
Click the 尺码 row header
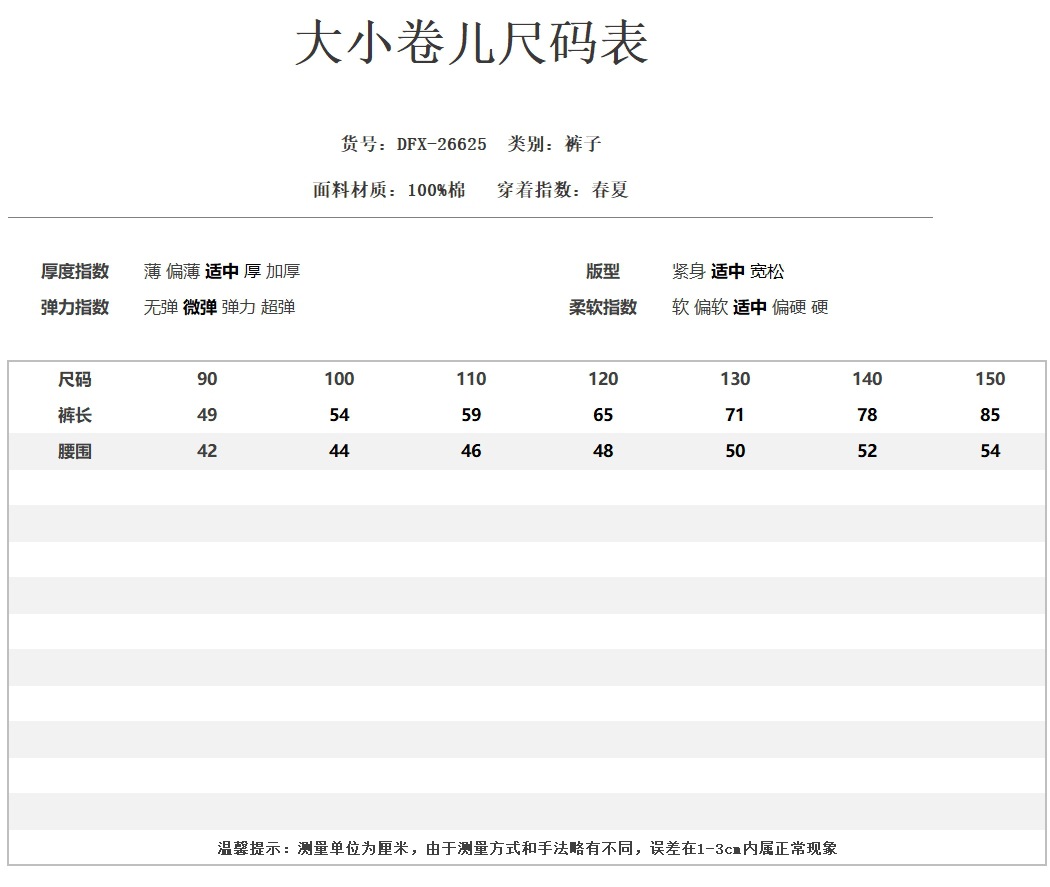tap(74, 380)
